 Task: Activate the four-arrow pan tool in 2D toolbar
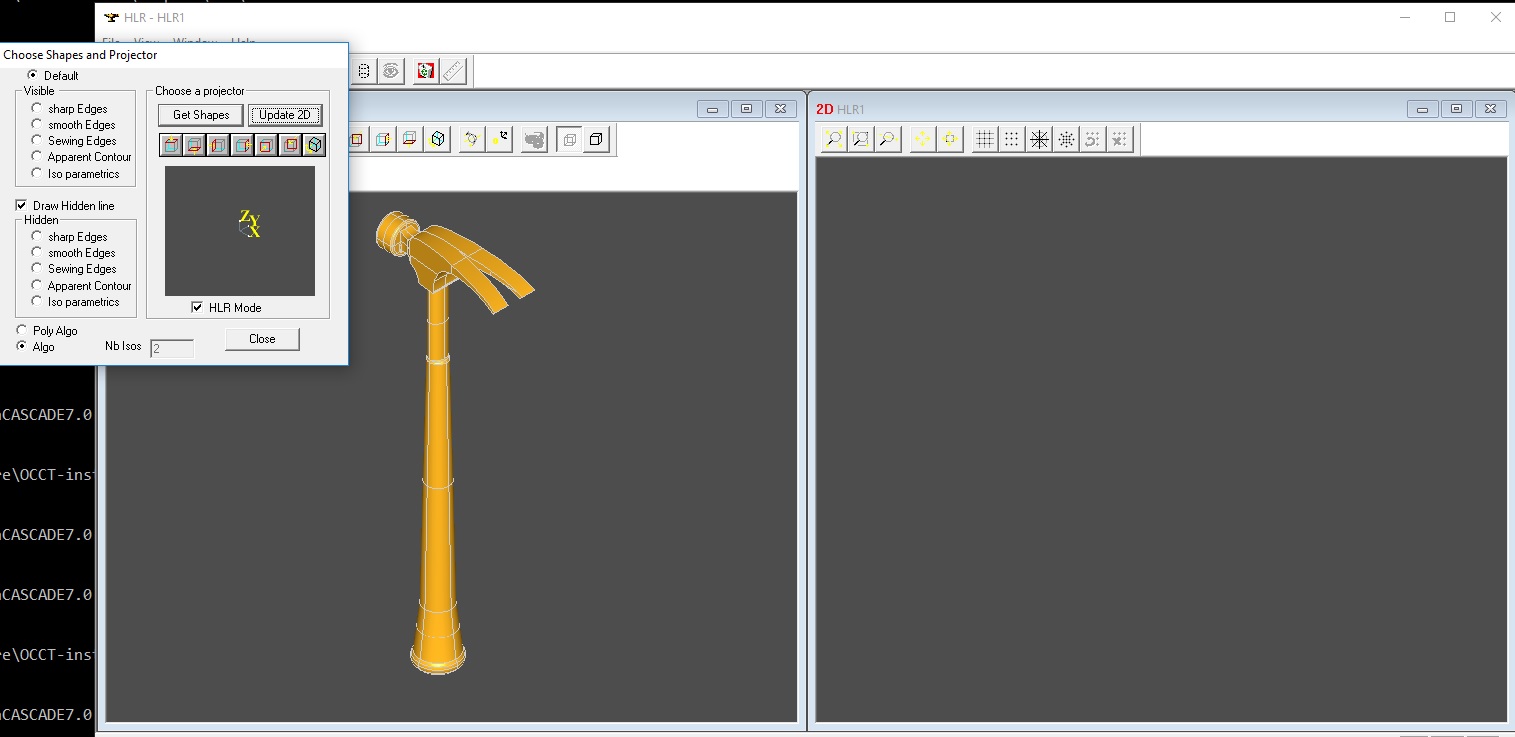[922, 140]
